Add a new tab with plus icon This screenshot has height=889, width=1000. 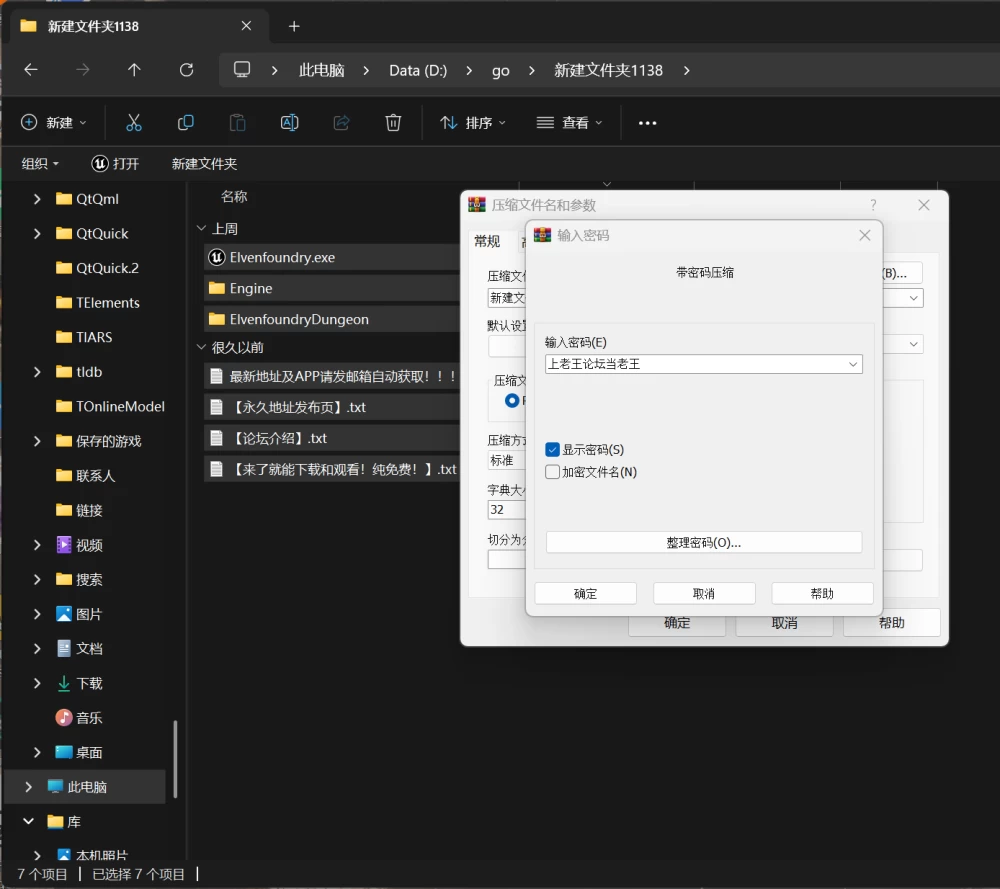(x=294, y=26)
